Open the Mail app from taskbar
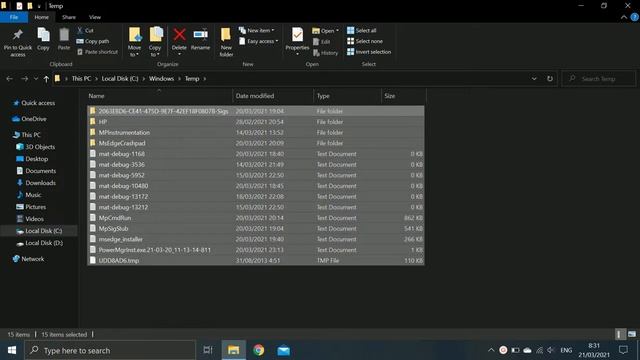 coord(283,350)
